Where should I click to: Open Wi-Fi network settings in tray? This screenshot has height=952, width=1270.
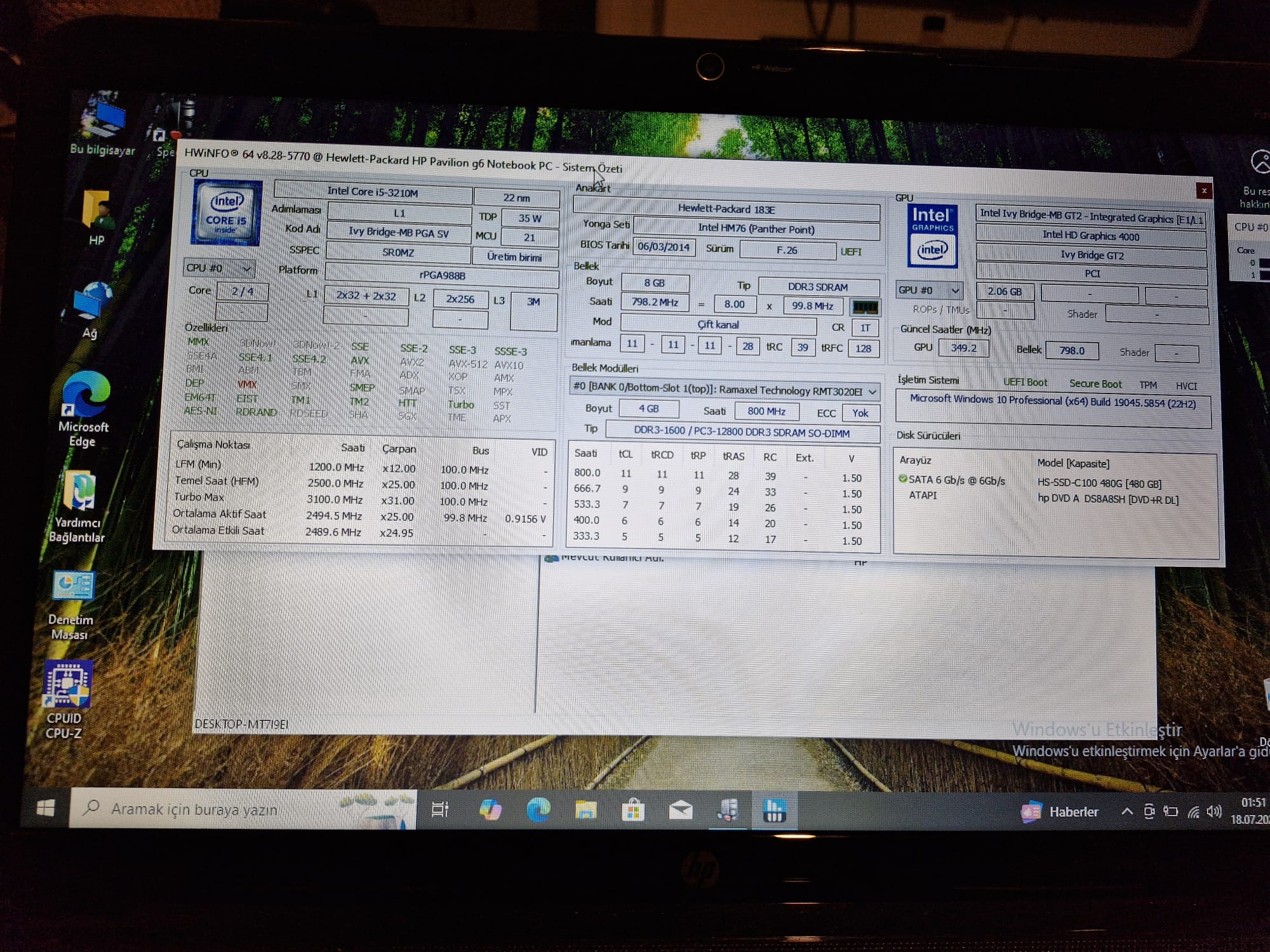pos(1194,812)
